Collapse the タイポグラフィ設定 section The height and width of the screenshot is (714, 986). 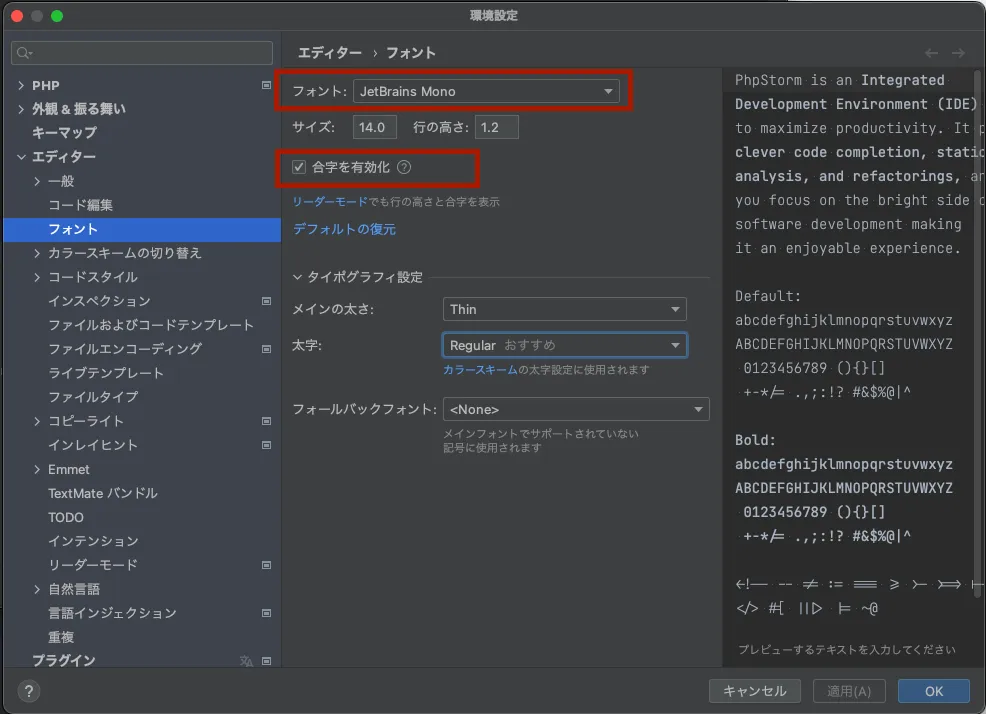point(297,277)
